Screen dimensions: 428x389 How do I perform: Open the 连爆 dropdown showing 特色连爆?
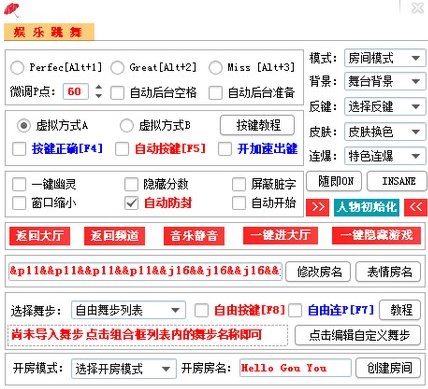pos(385,156)
